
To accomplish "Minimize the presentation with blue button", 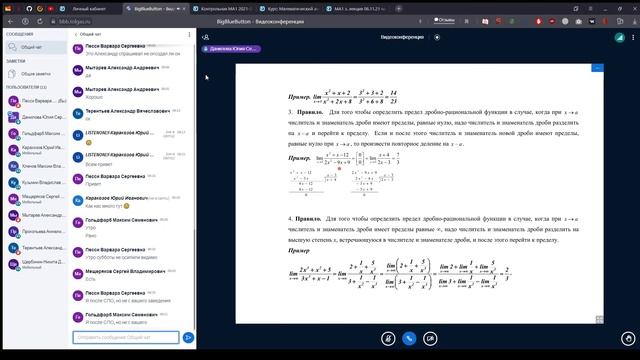I will point(597,68).
